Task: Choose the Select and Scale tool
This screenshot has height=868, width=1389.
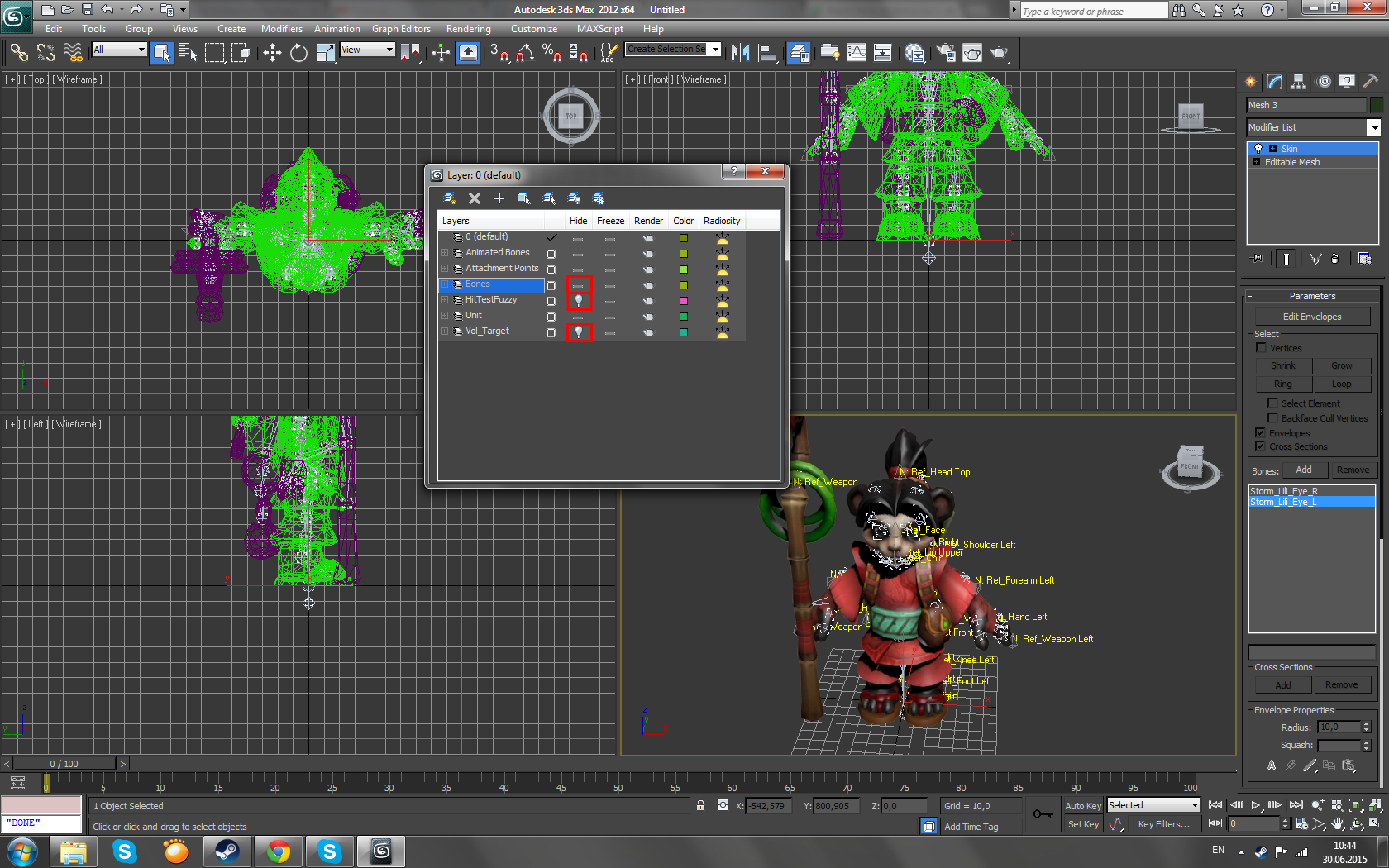Action: (x=326, y=53)
